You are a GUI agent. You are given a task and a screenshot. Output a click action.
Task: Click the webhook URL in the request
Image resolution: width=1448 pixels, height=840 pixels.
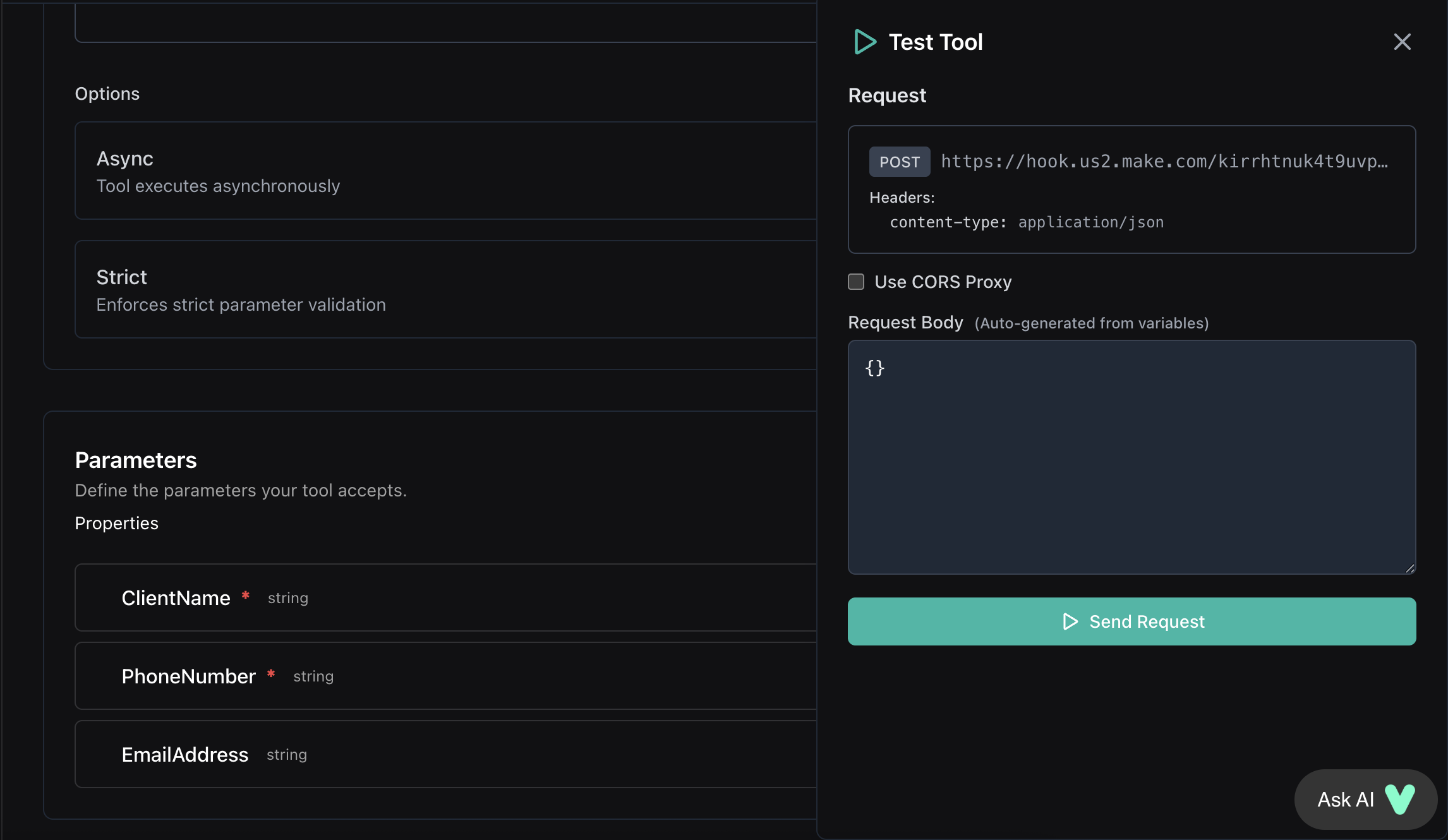tap(1162, 162)
